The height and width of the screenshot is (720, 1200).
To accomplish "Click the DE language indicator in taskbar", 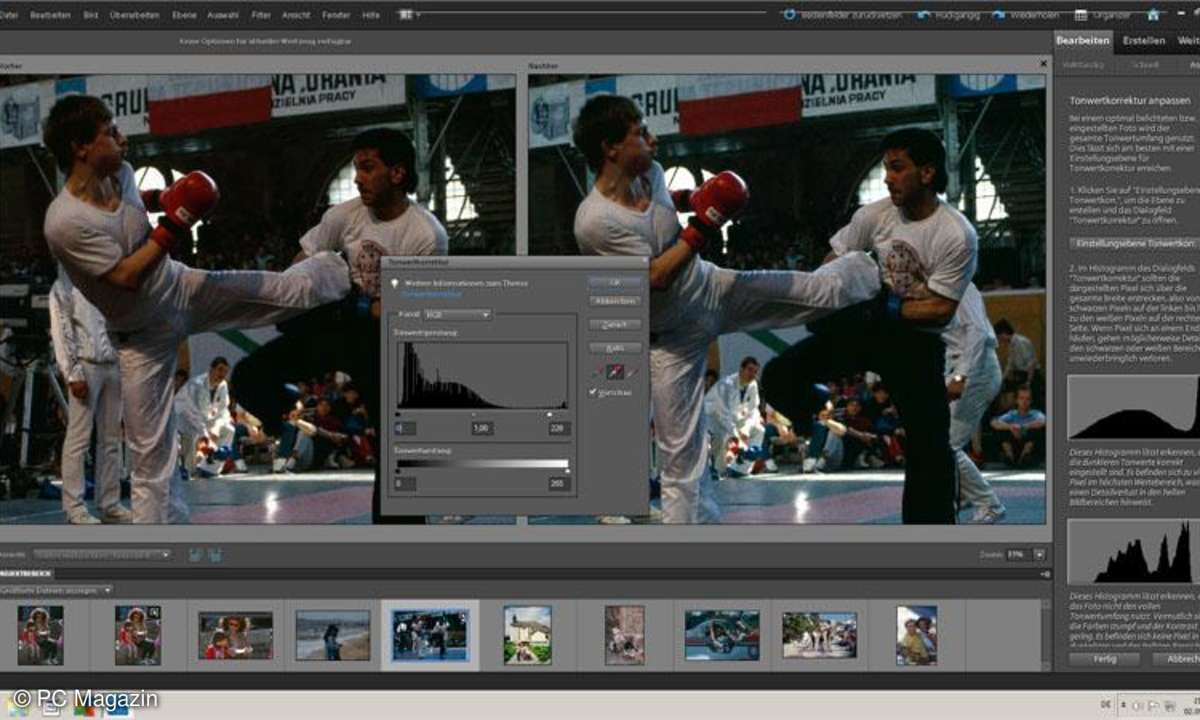I will [x=1108, y=705].
